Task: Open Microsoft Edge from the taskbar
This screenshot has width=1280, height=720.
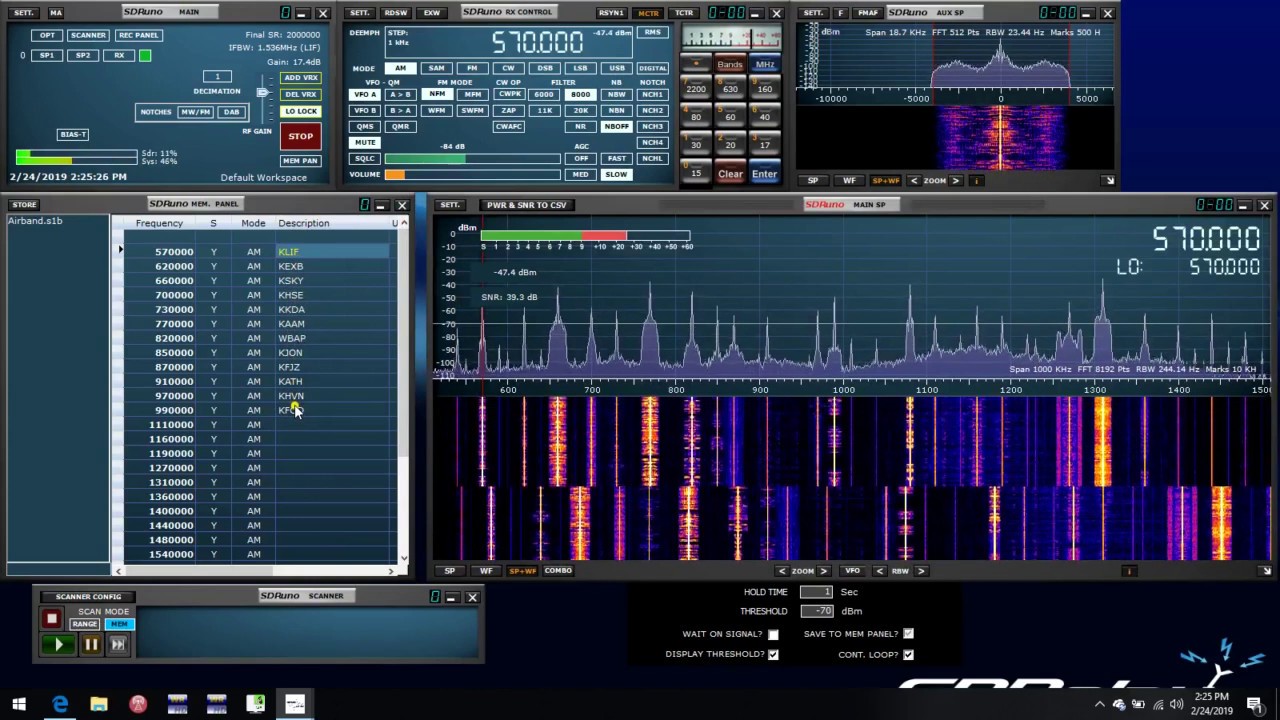Action: pyautogui.click(x=60, y=704)
